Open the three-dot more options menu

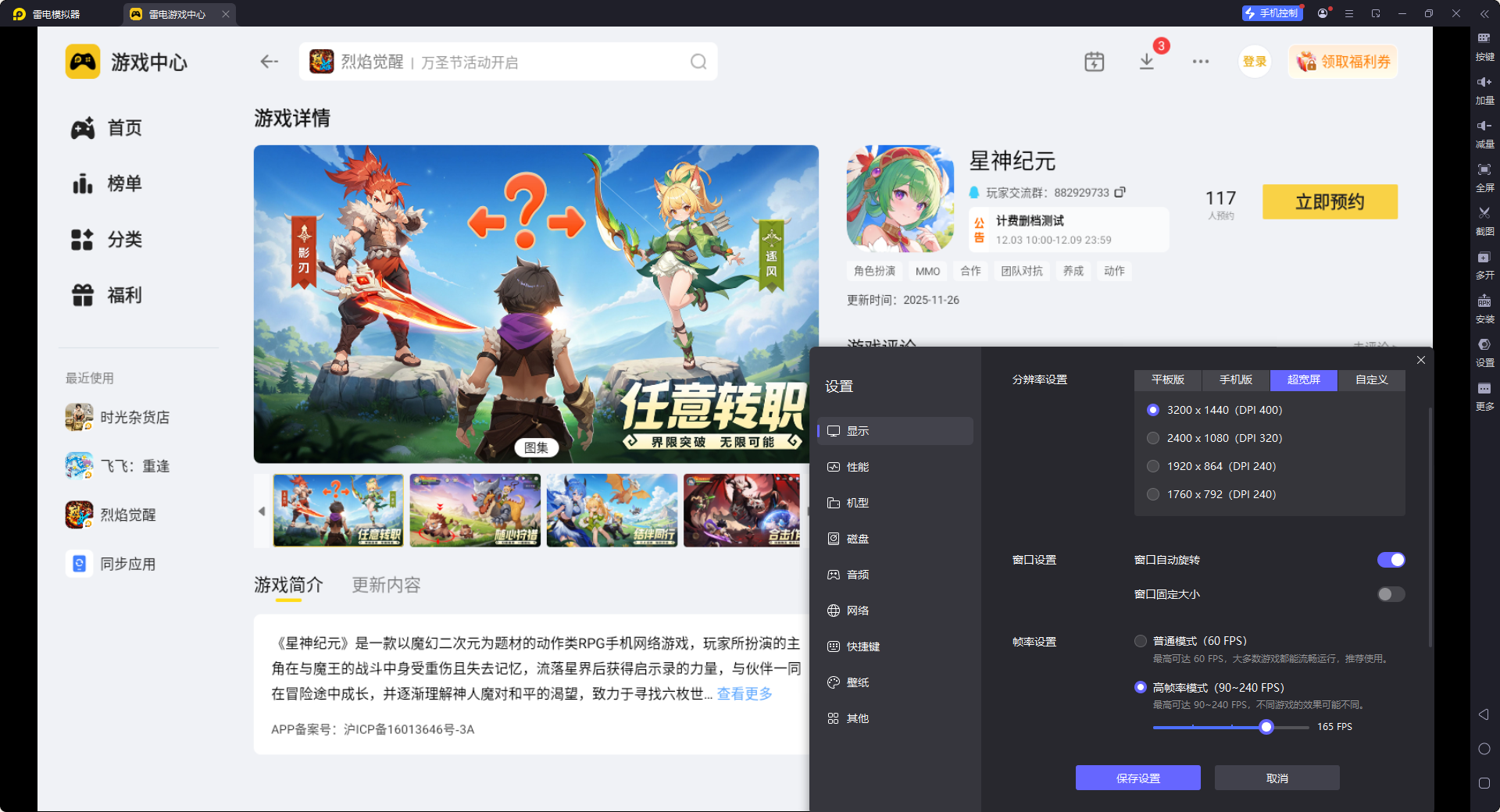click(1201, 61)
